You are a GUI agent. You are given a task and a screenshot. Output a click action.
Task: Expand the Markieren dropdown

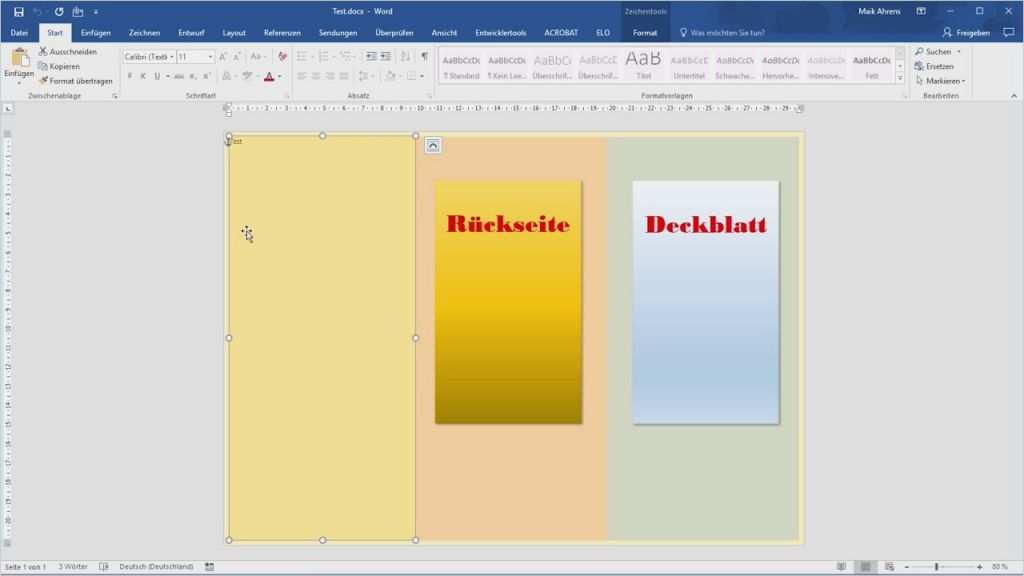(x=964, y=80)
